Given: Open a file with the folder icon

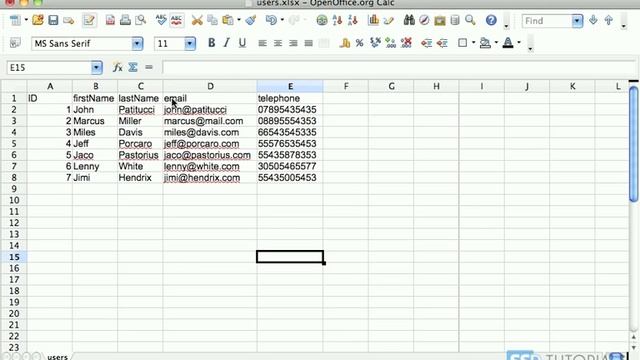Looking at the screenshot, I should tap(38, 20).
